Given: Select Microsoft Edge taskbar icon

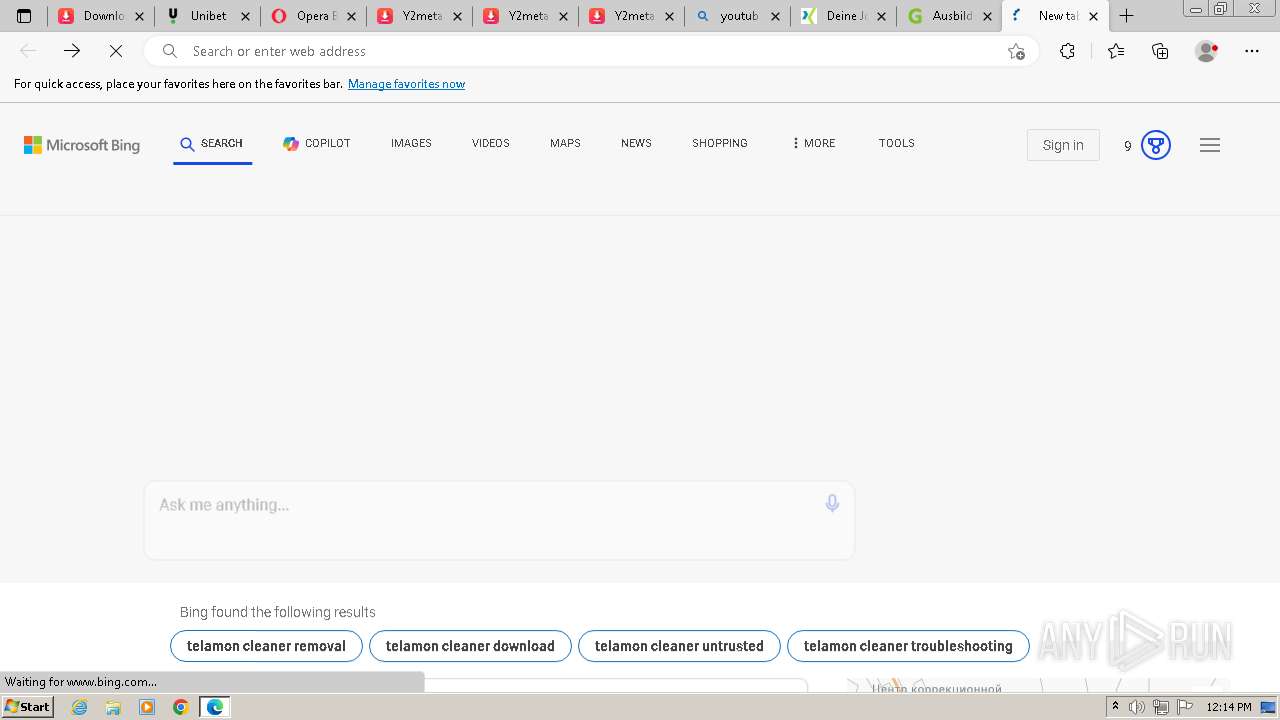Looking at the screenshot, I should (215, 707).
